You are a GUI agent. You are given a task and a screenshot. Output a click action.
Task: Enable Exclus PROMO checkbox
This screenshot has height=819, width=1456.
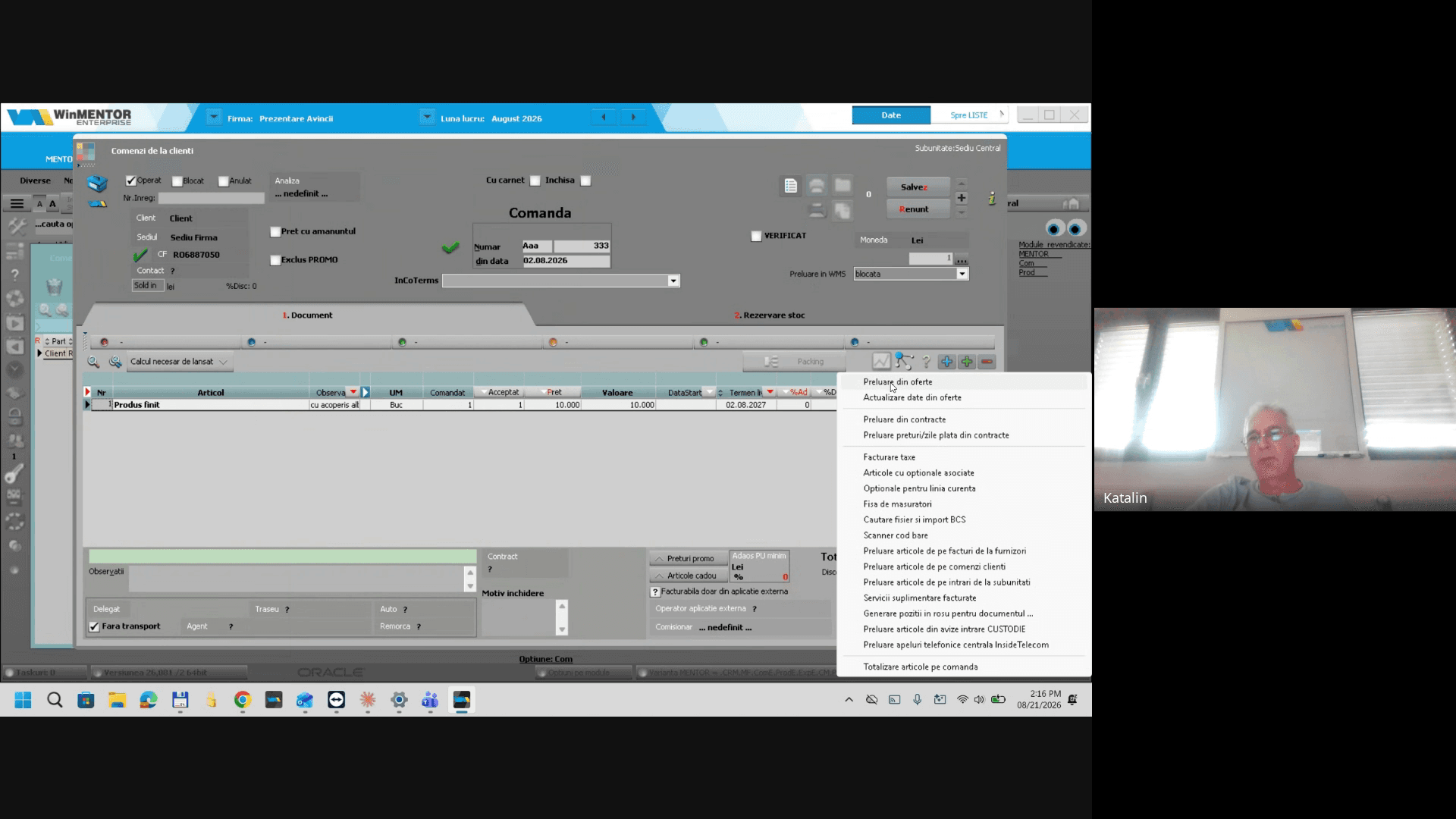275,260
